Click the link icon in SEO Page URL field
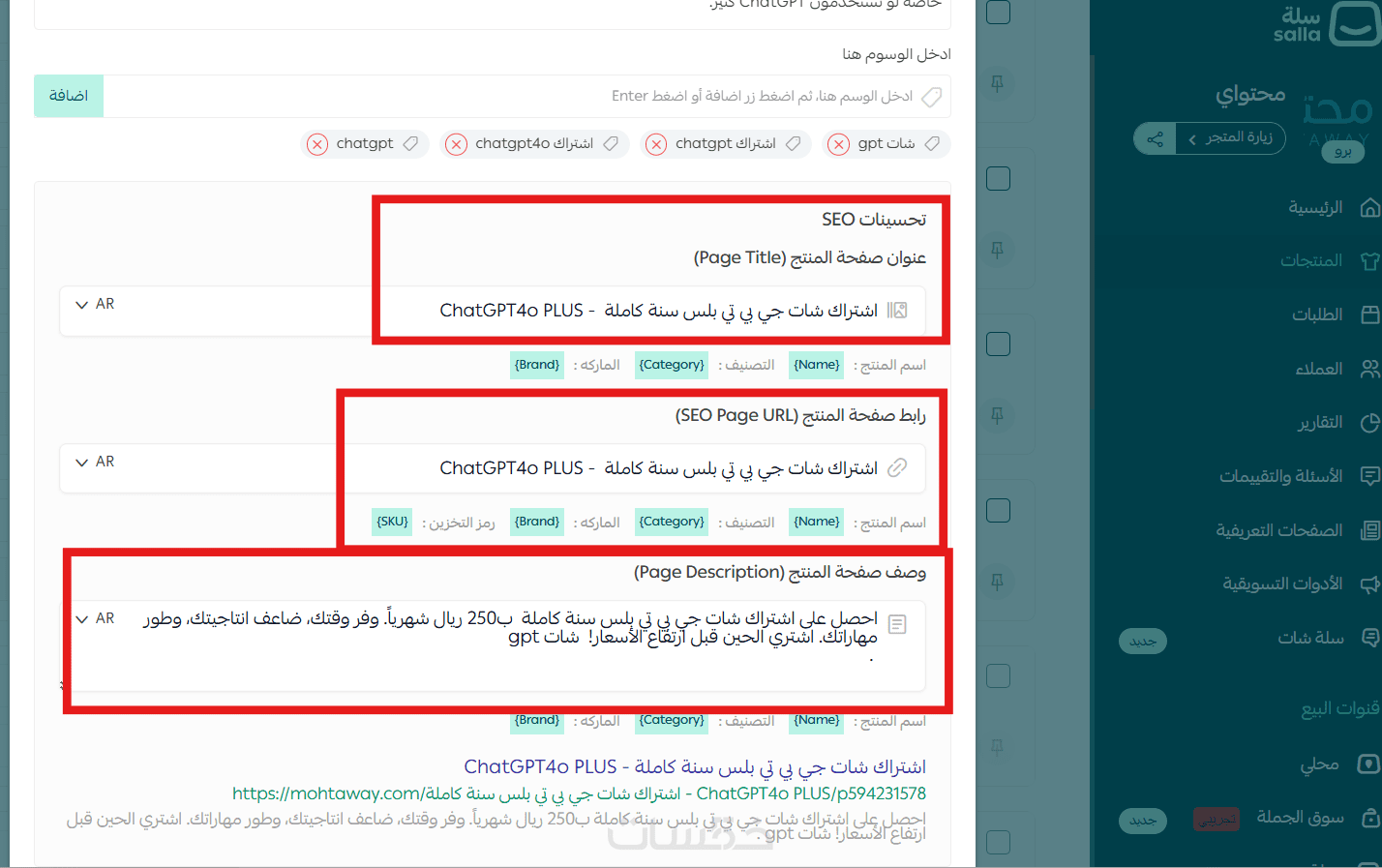 click(897, 468)
